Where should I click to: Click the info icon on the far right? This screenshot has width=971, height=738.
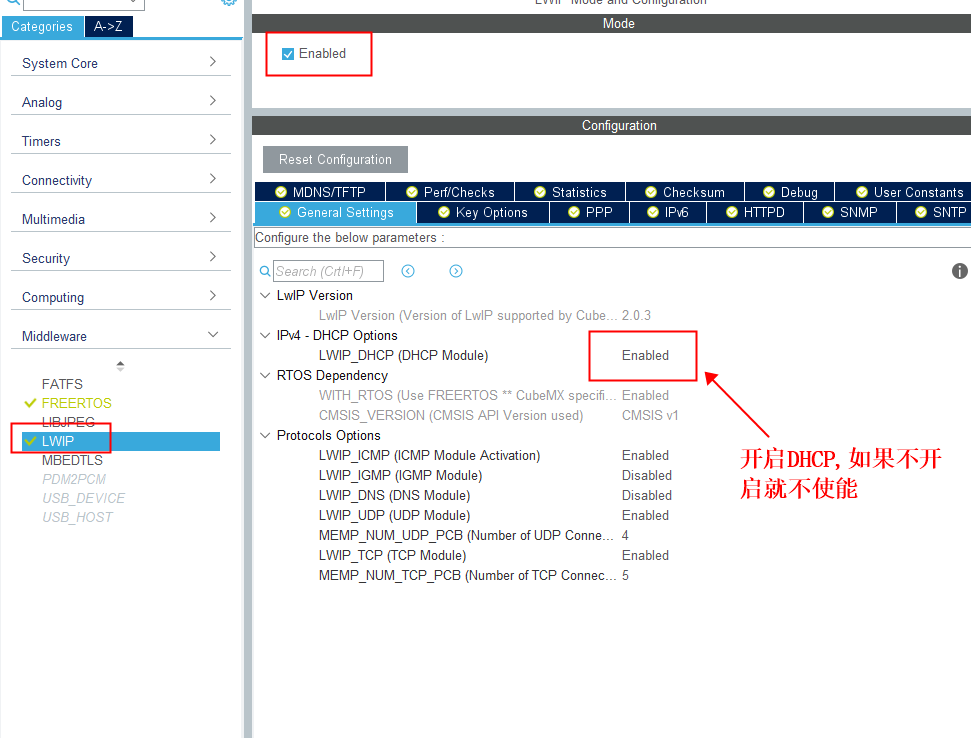click(959, 271)
